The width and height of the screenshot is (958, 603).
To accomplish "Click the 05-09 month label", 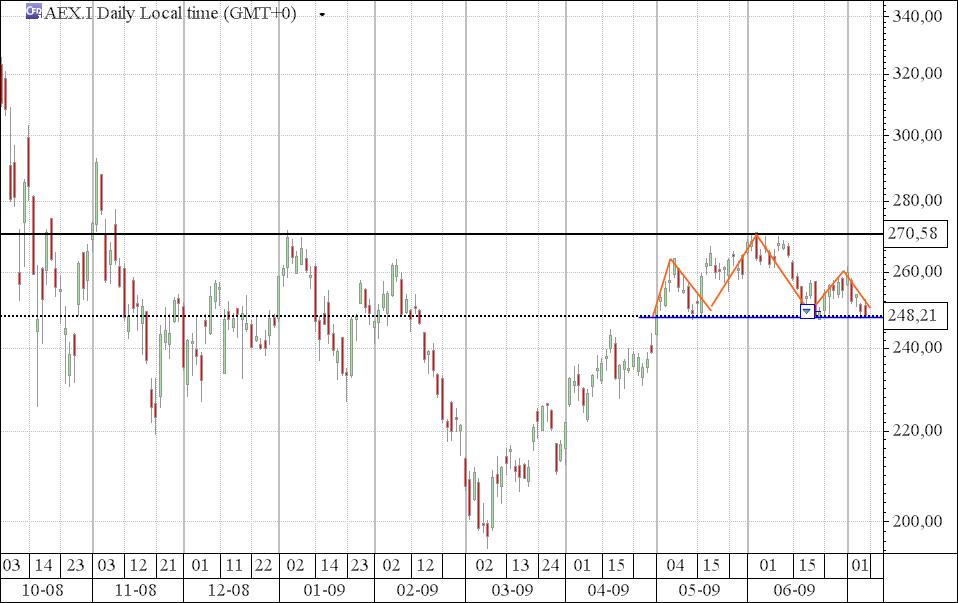I will (x=700, y=591).
